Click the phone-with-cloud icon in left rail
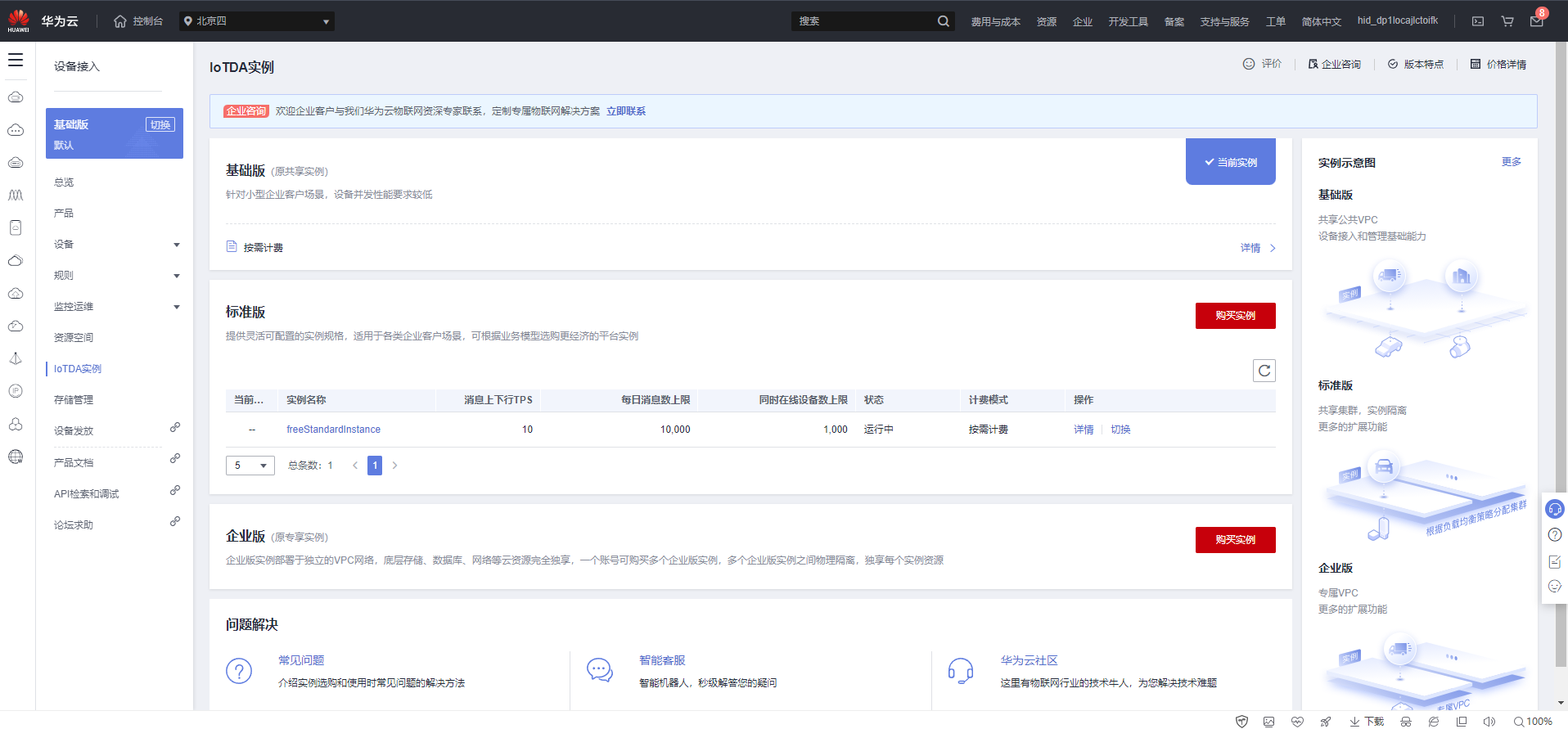1568x729 pixels. coord(16,227)
